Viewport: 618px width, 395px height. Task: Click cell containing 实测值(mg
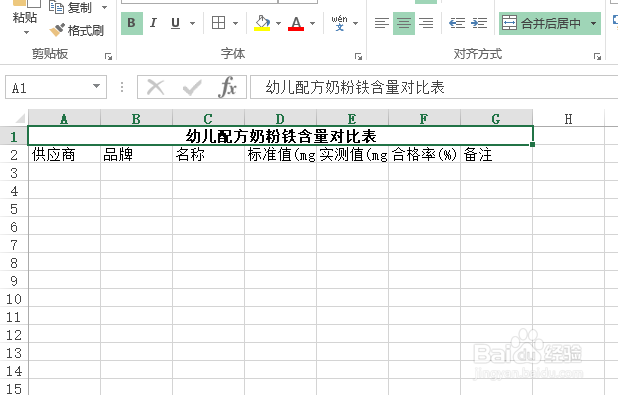coord(352,155)
